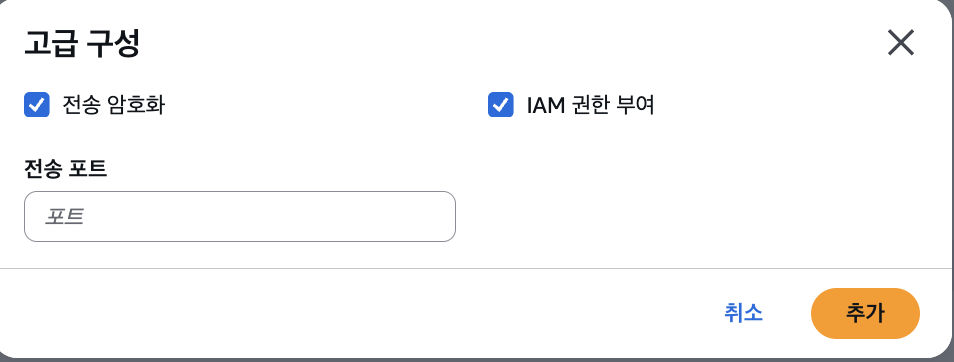Close the 고급 구성 dialog with X
Viewport: 954px width, 362px height.
click(x=900, y=43)
